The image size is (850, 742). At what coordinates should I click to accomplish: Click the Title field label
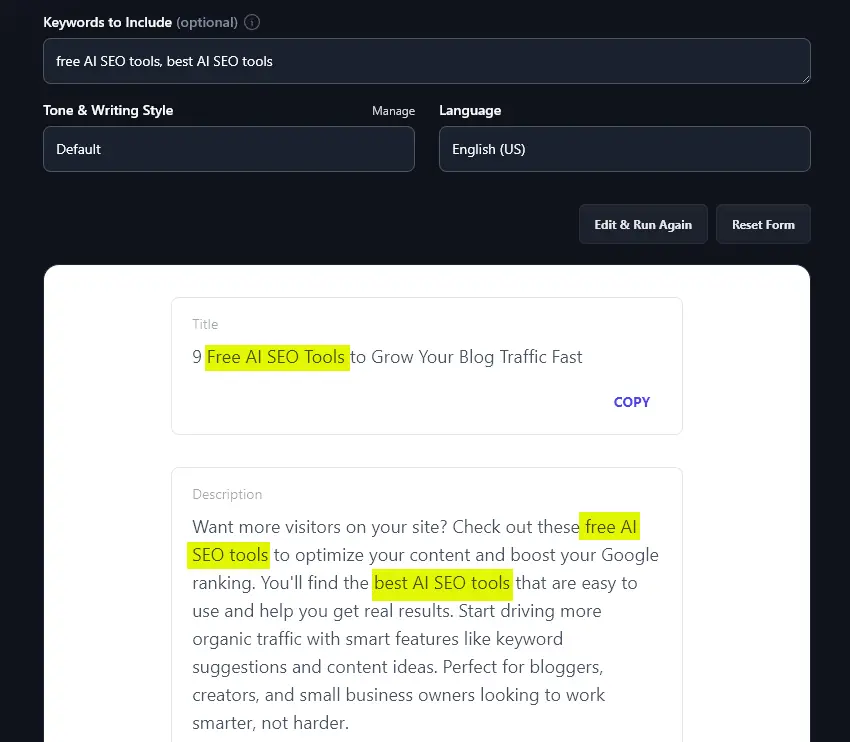pyautogui.click(x=205, y=324)
